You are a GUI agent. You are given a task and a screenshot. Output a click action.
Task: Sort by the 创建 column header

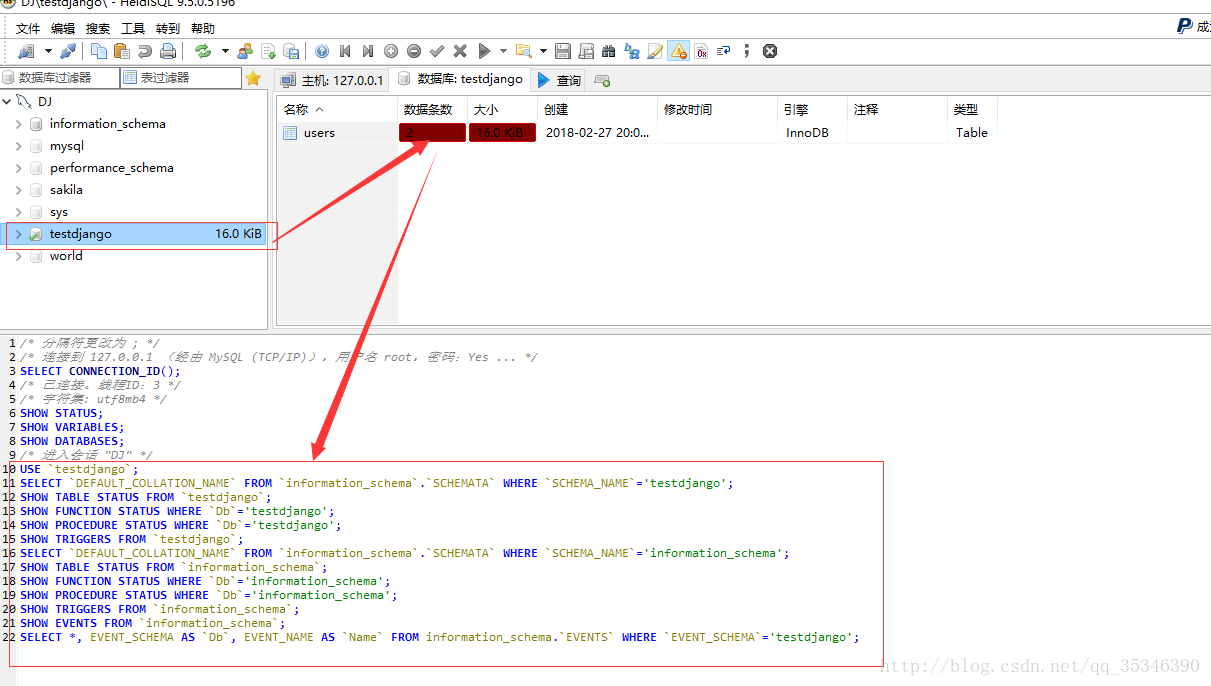point(597,110)
